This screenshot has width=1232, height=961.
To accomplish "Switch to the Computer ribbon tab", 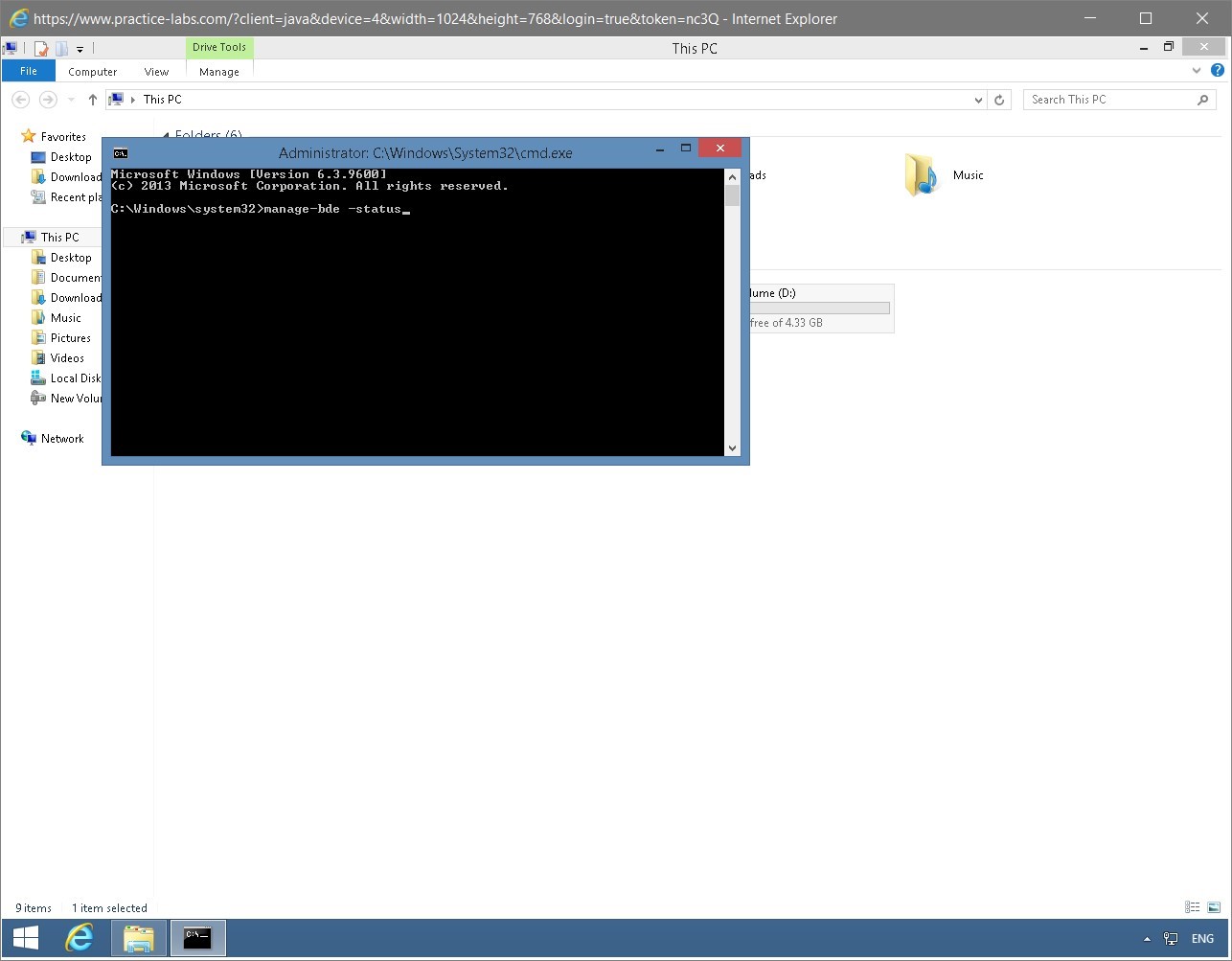I will point(92,71).
